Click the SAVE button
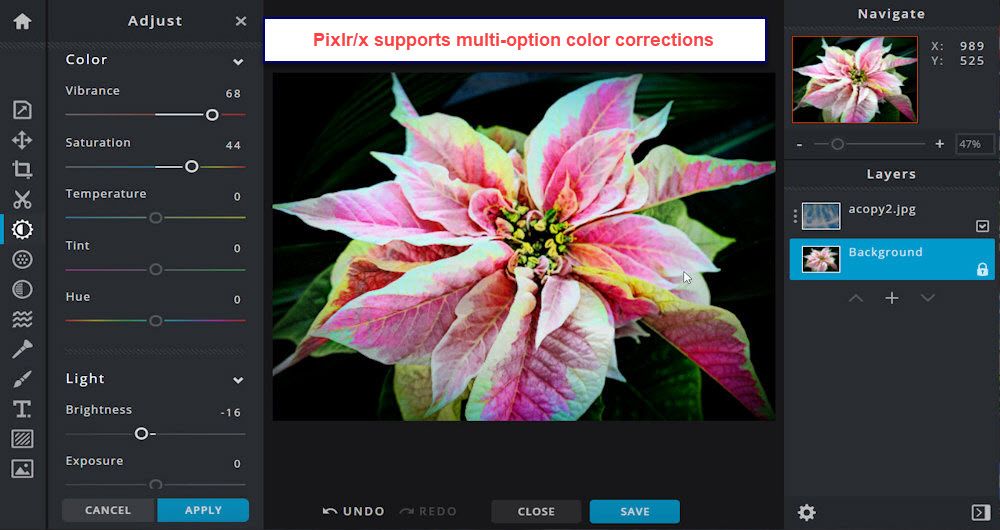 635,512
